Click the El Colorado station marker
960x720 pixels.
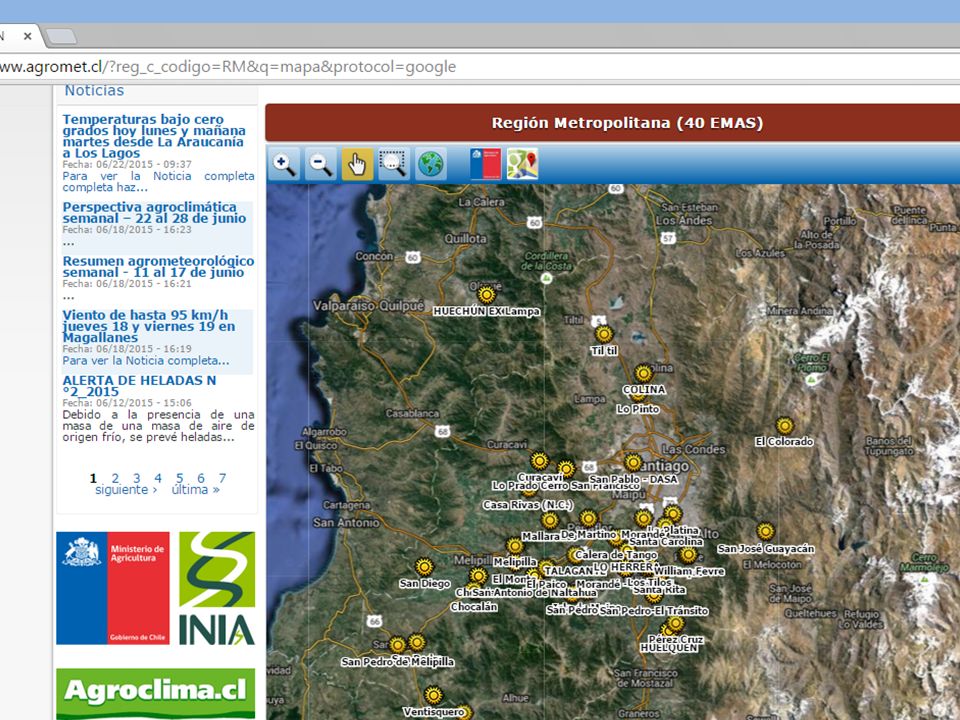pyautogui.click(x=785, y=426)
